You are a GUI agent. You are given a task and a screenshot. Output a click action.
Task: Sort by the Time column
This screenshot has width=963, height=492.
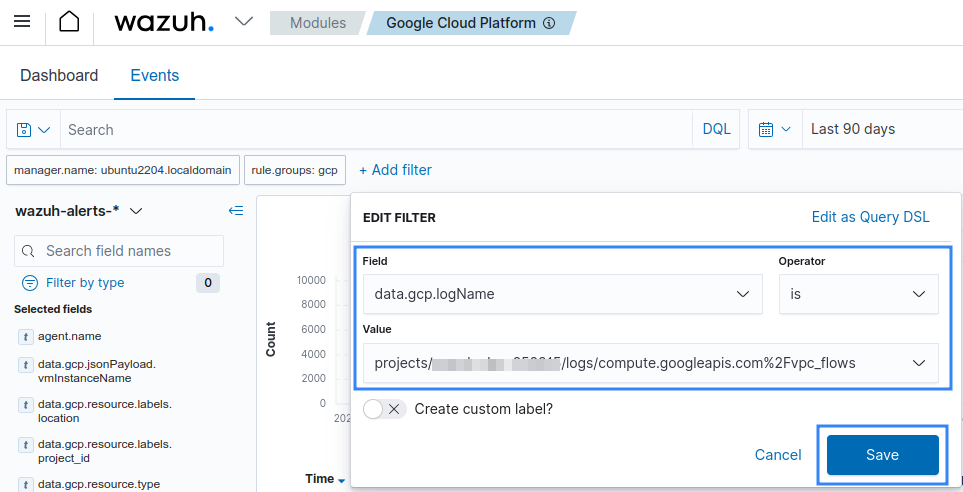click(326, 479)
